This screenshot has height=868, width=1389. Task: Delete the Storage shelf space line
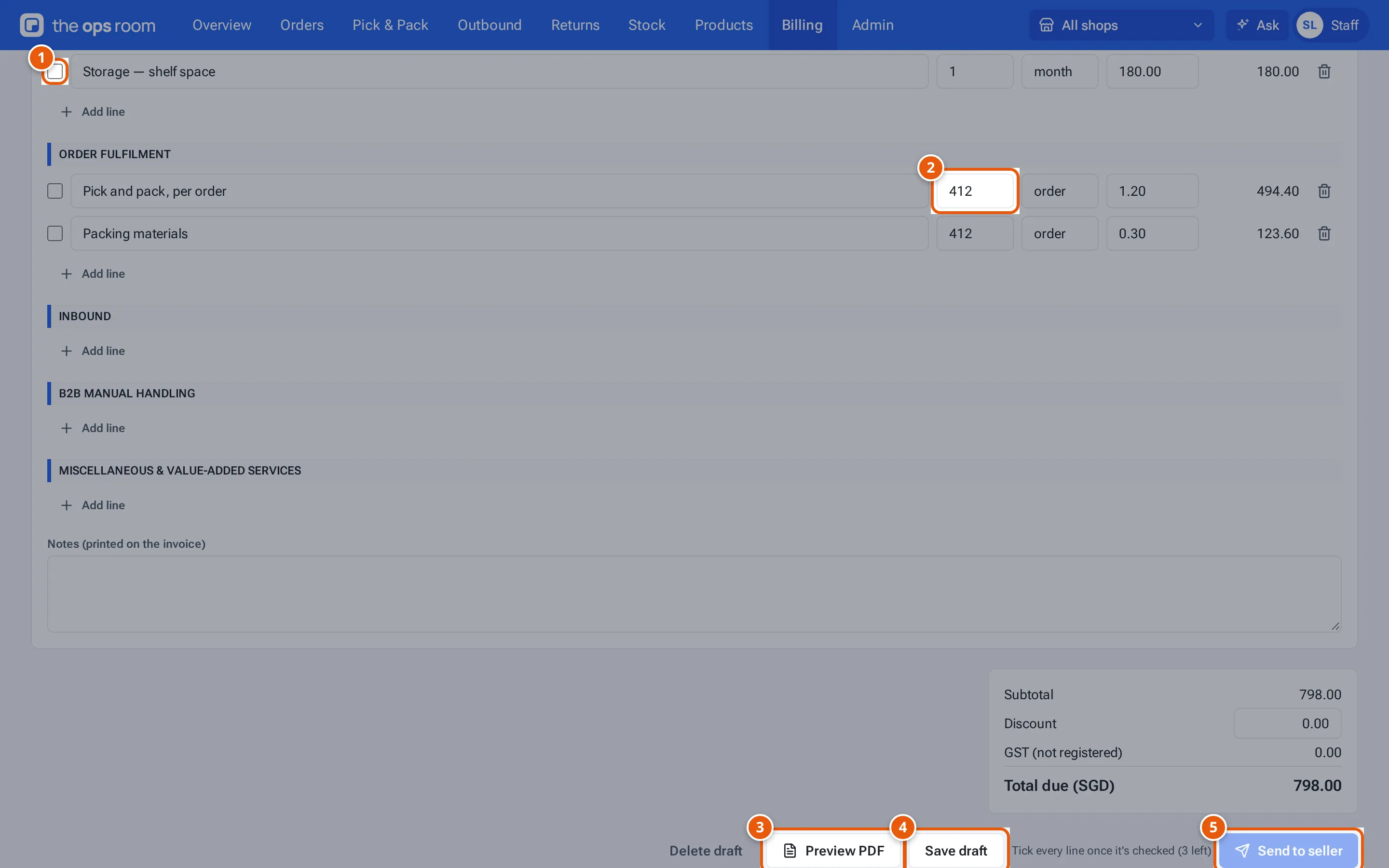pos(1324,72)
